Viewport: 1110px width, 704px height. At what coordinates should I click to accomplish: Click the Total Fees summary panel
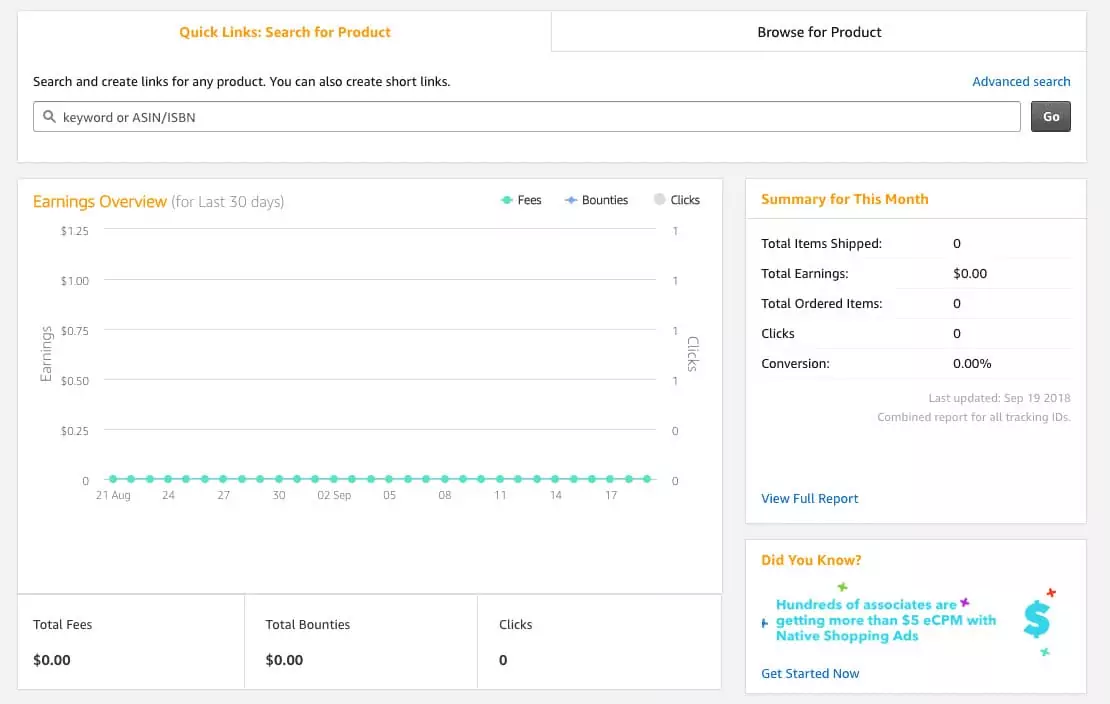[130, 641]
